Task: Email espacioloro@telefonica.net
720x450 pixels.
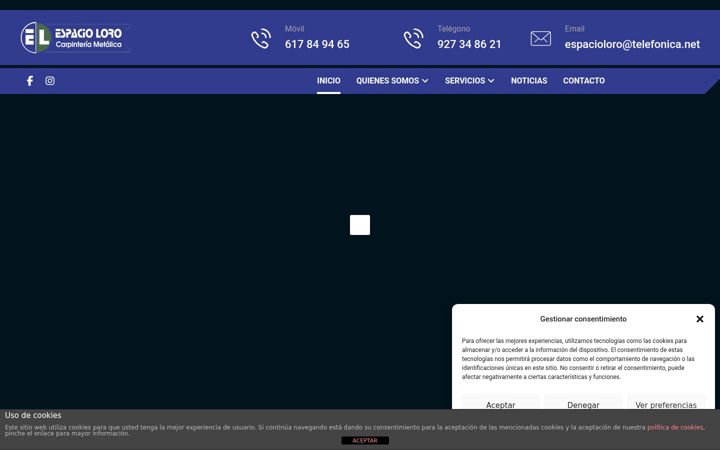Action: tap(632, 45)
